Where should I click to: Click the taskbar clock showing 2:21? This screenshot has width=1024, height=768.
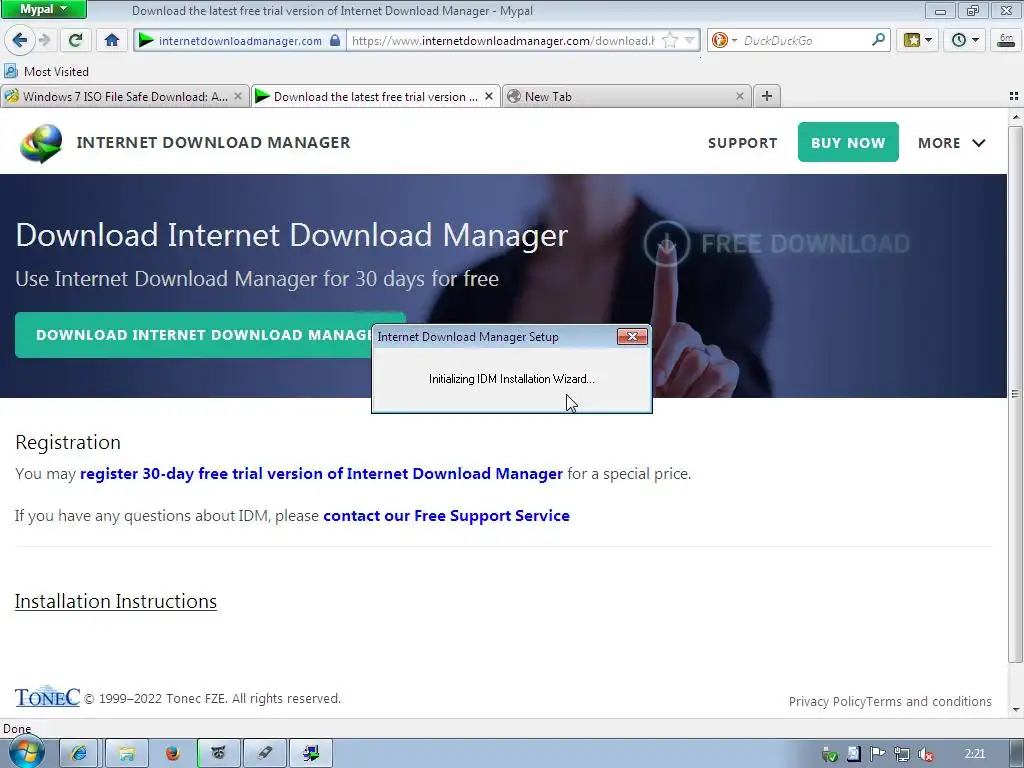(974, 754)
